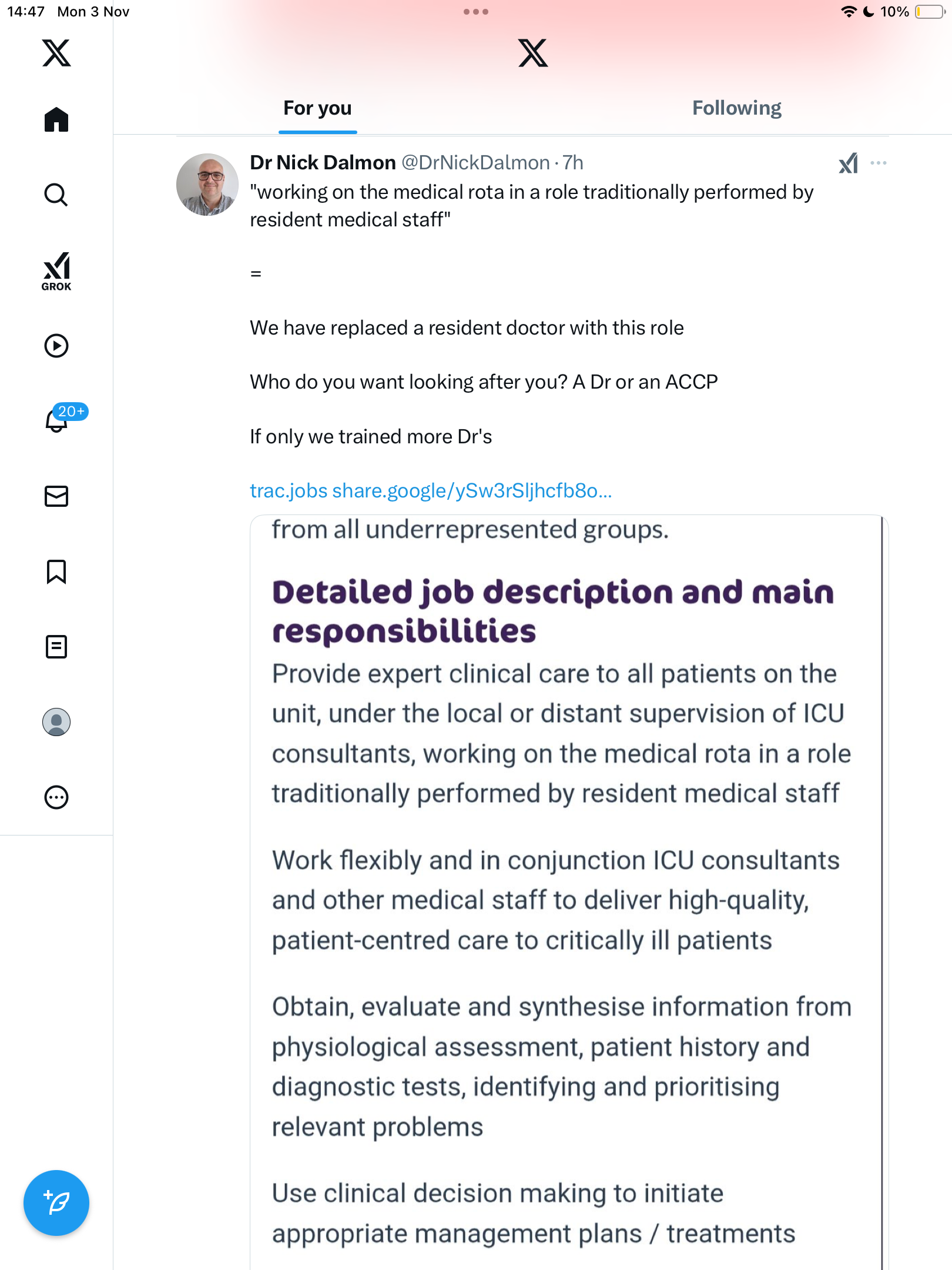Screen dimensions: 952x1270
Task: Open your Profile from the sidebar
Action: pyautogui.click(x=56, y=722)
